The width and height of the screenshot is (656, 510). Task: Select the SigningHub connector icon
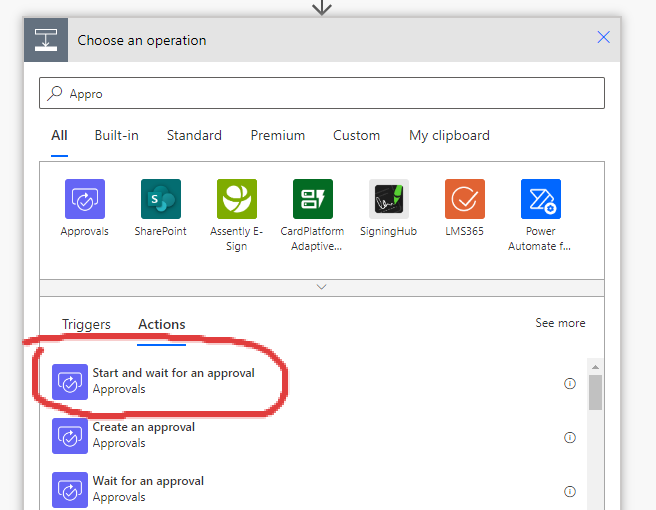pyautogui.click(x=389, y=199)
